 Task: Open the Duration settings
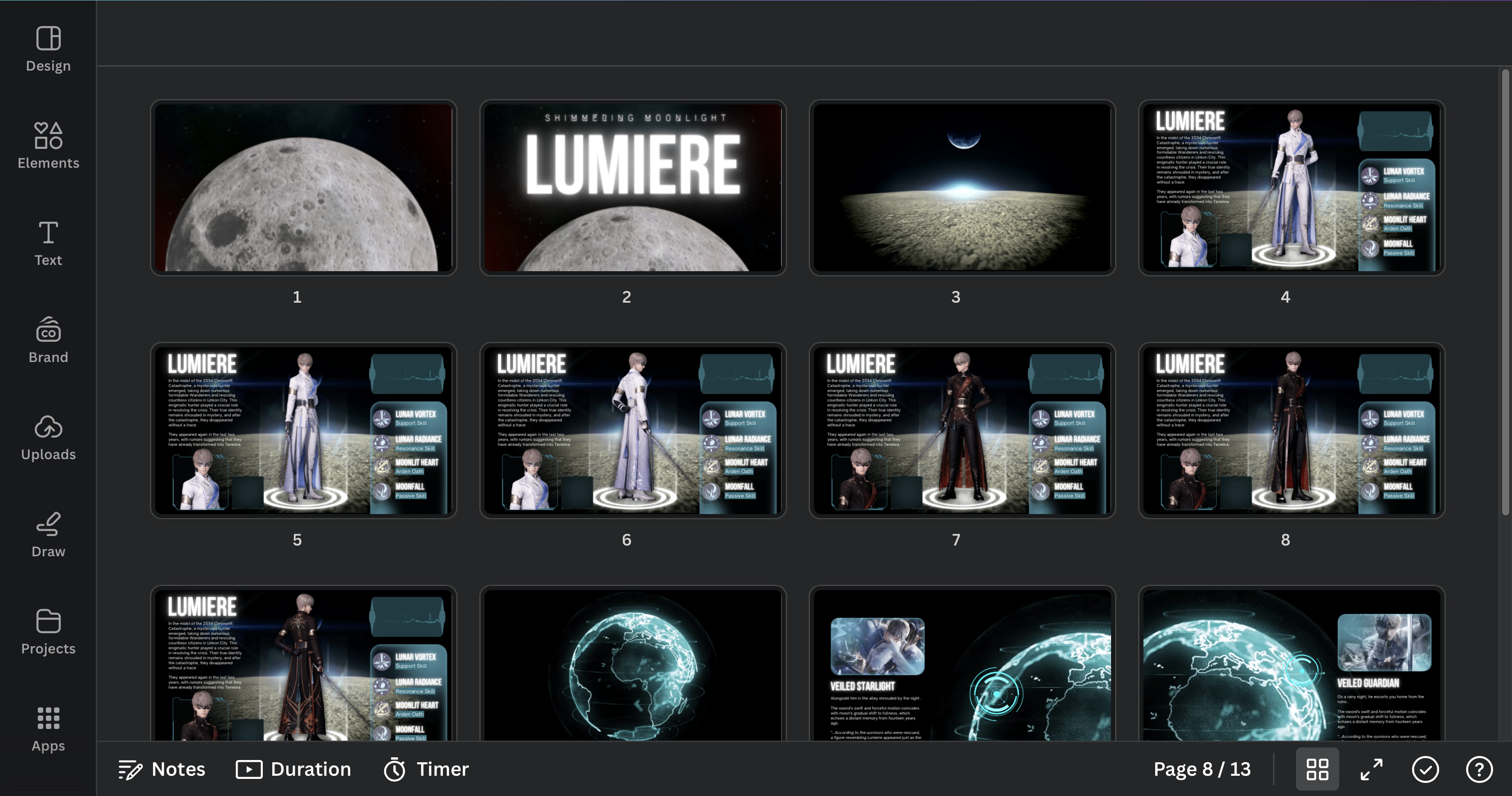293,769
